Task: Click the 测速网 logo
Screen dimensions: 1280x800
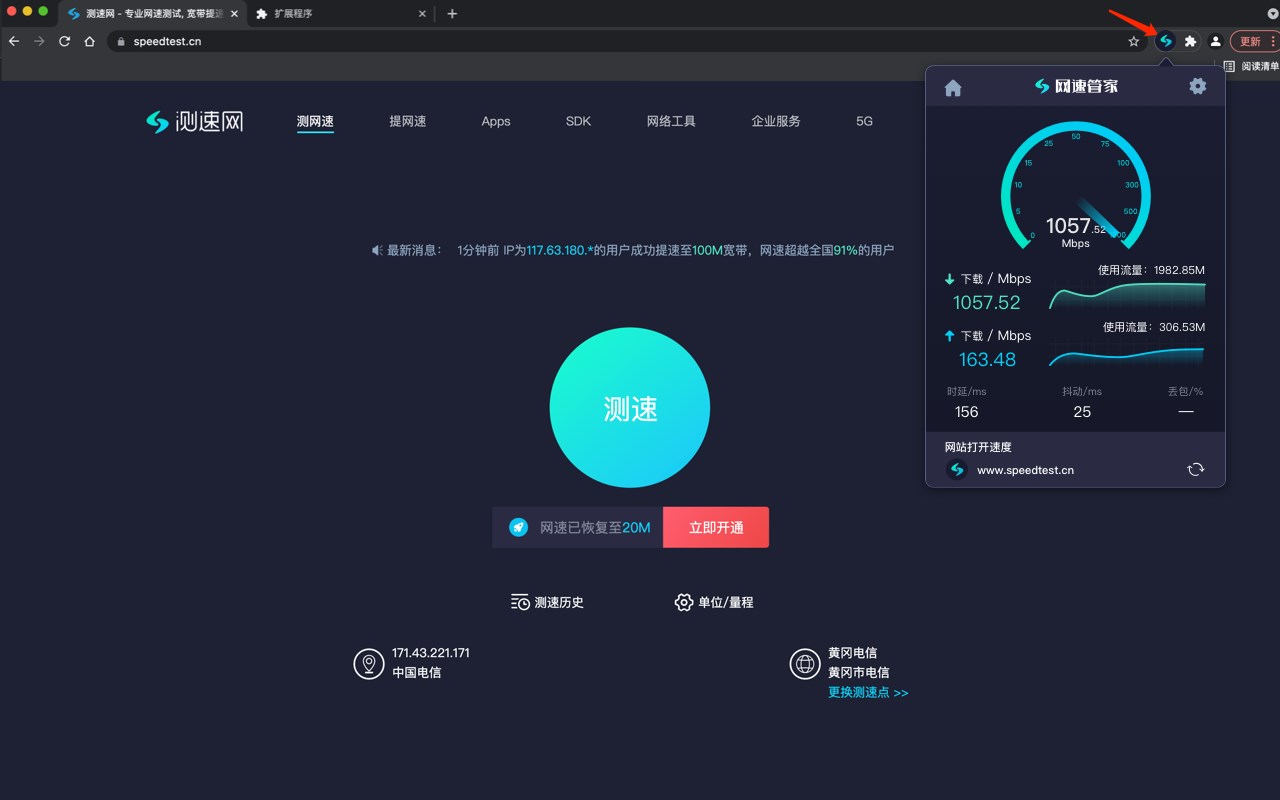Action: pyautogui.click(x=195, y=121)
